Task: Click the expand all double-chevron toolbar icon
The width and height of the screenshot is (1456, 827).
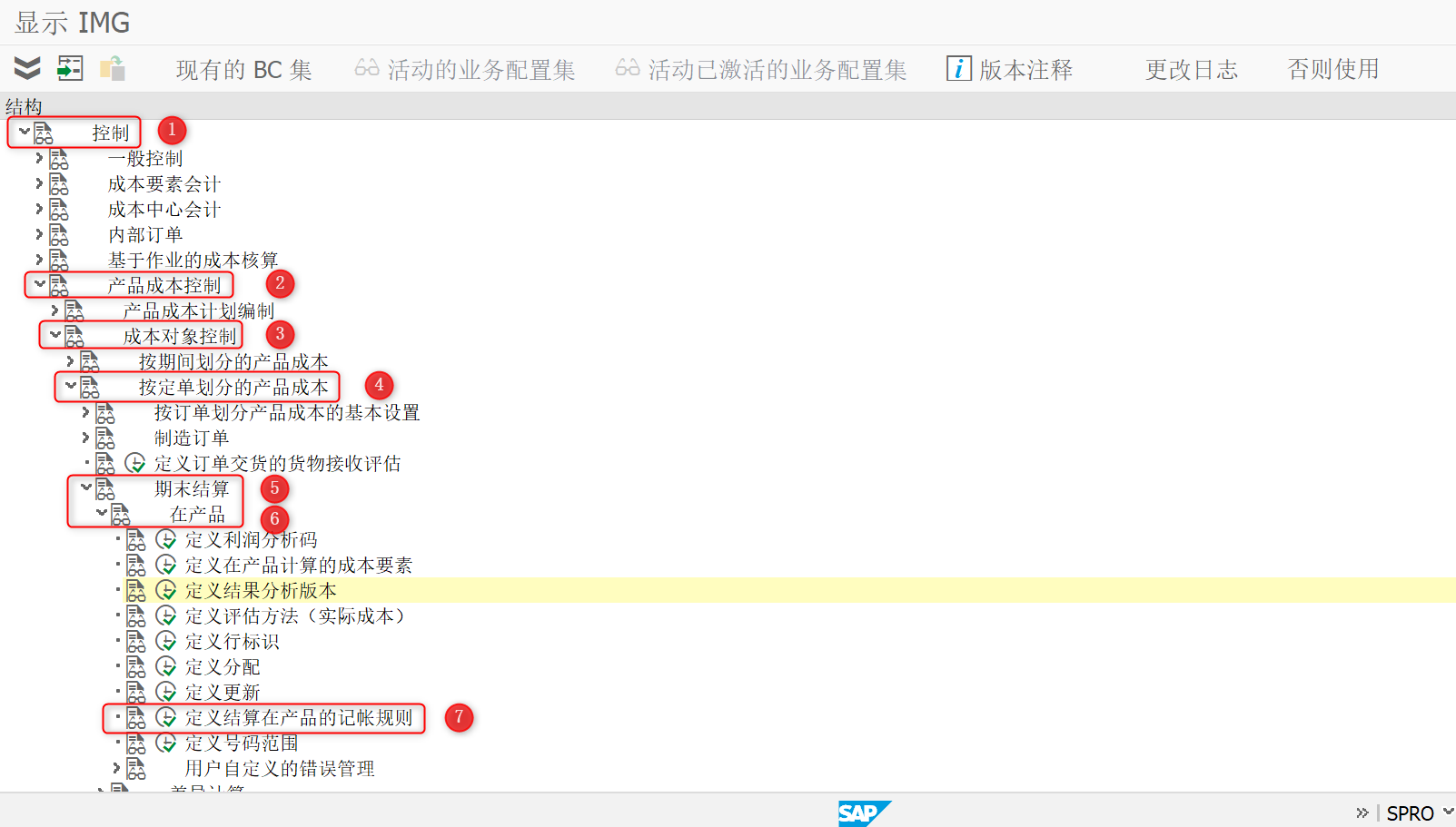Action: 27,68
